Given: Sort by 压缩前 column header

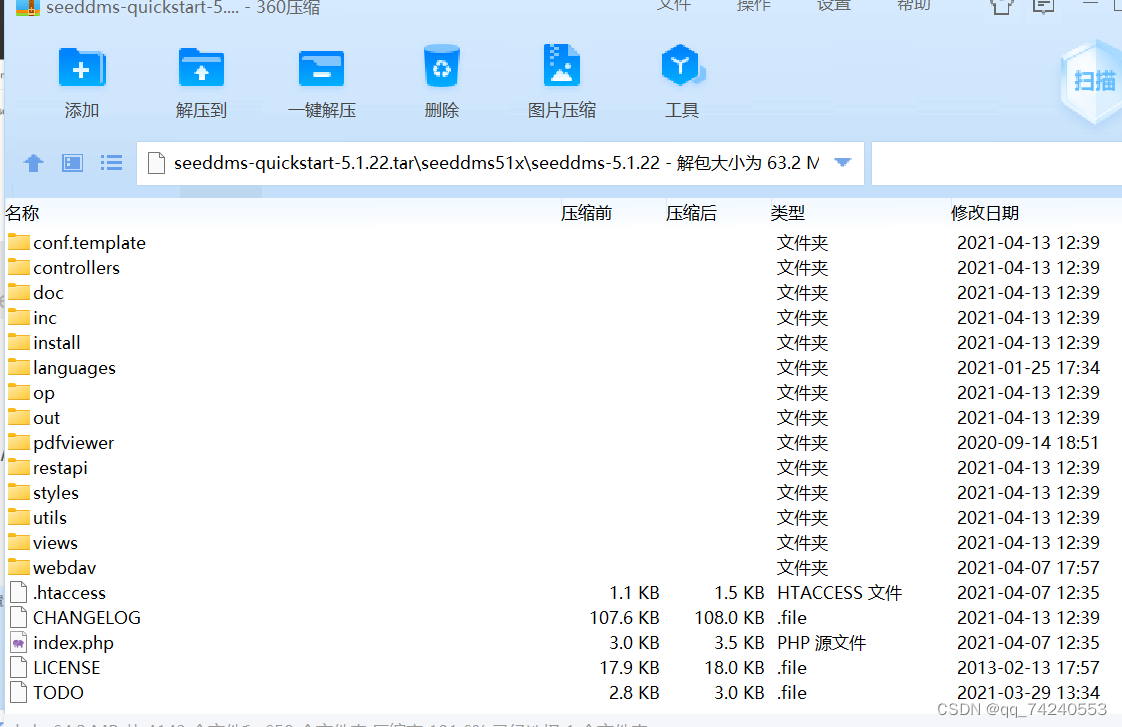Looking at the screenshot, I should click(x=586, y=213).
